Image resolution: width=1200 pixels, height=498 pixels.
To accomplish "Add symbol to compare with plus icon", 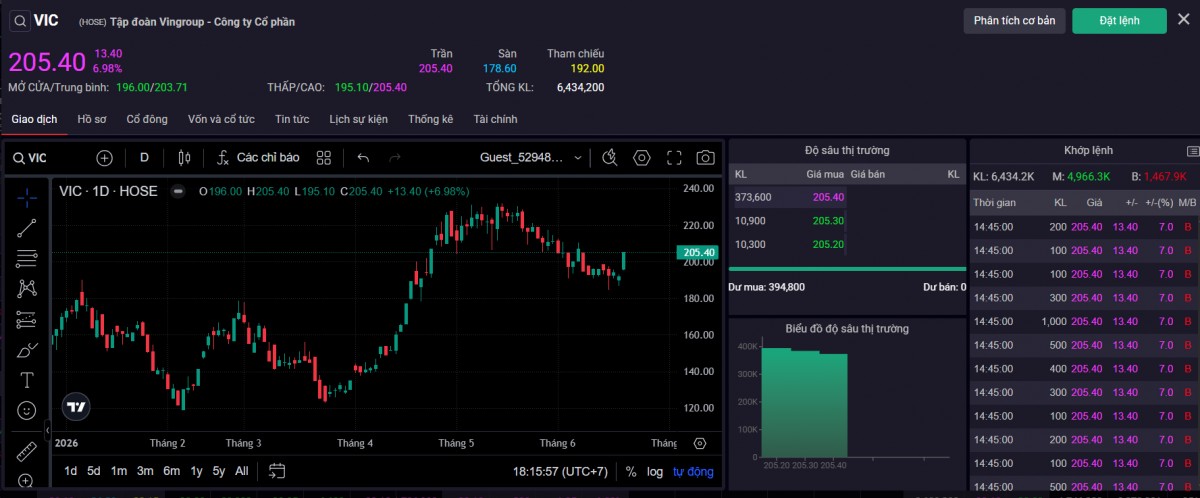I will [105, 158].
